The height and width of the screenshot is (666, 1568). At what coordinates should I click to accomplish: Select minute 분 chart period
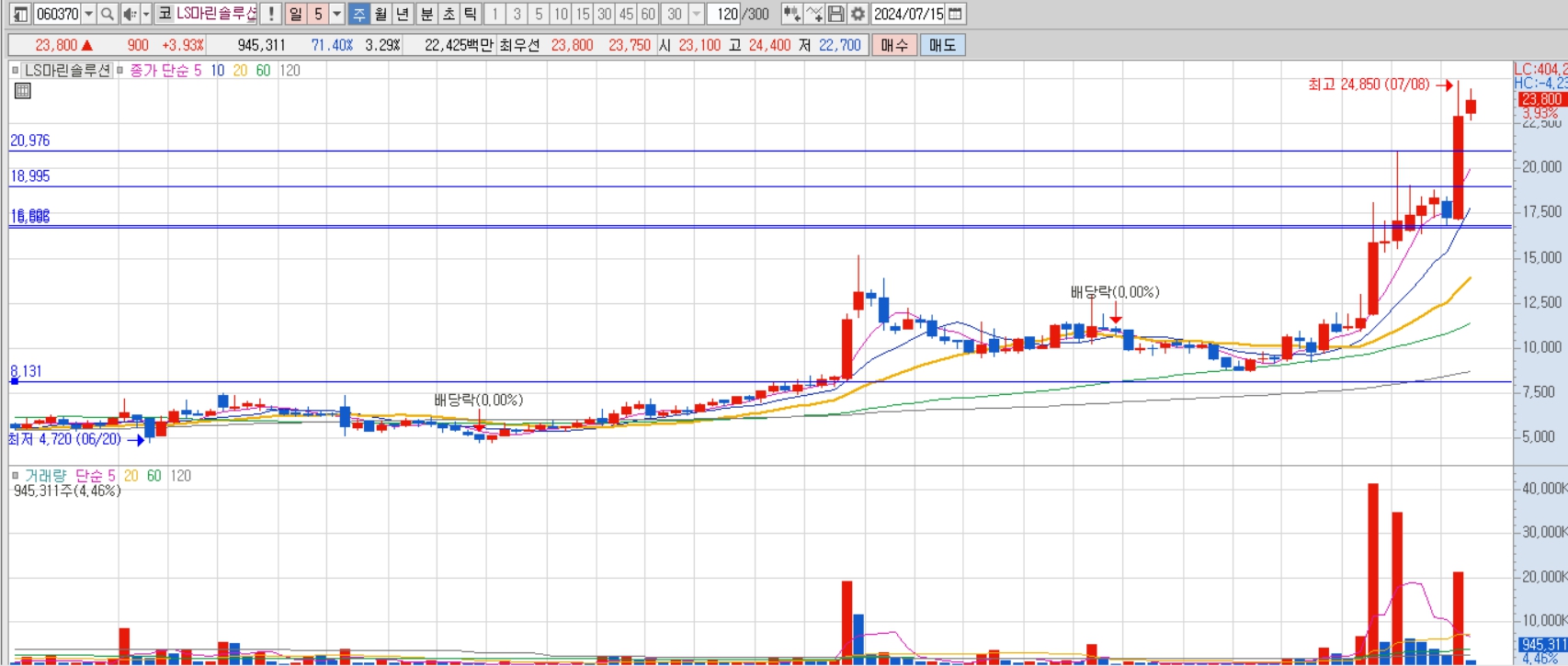(x=426, y=14)
